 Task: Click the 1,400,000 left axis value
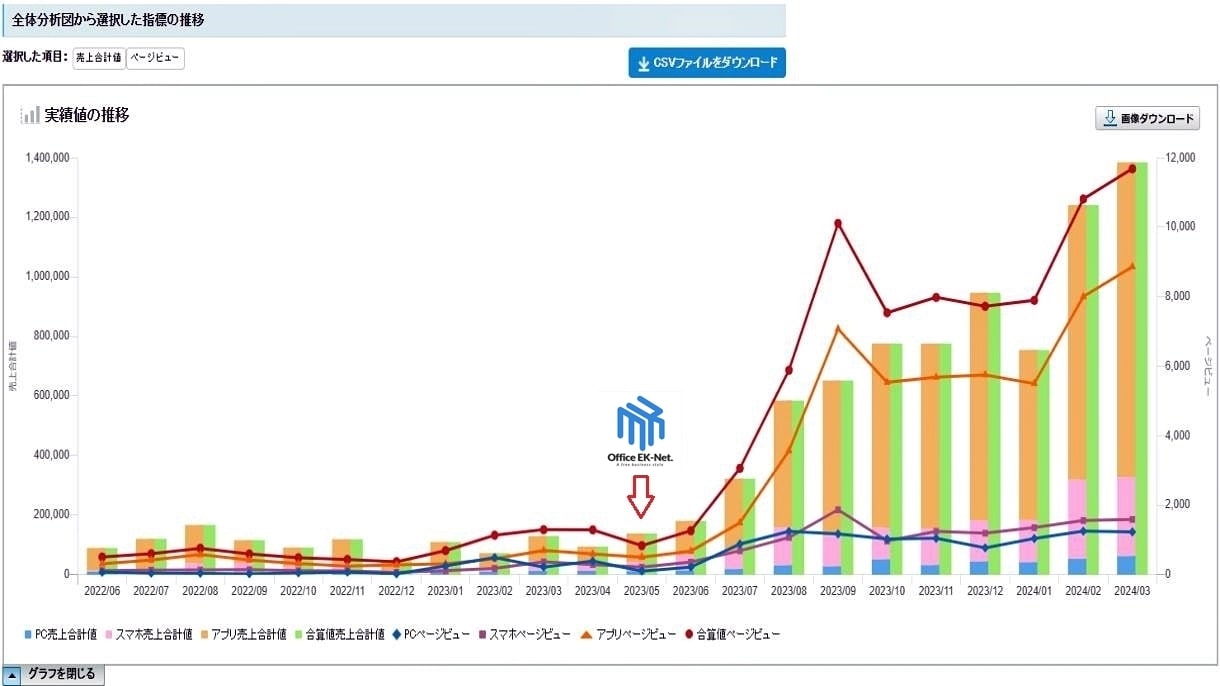pyautogui.click(x=47, y=158)
